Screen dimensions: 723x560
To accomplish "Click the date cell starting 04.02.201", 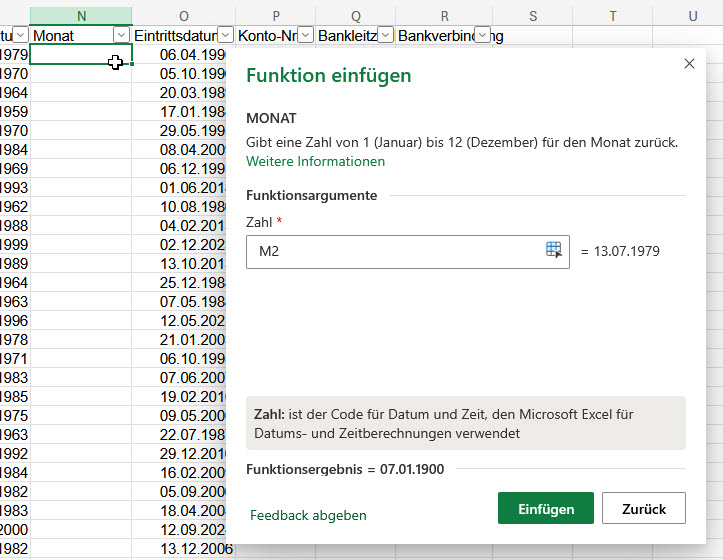I will pos(180,226).
